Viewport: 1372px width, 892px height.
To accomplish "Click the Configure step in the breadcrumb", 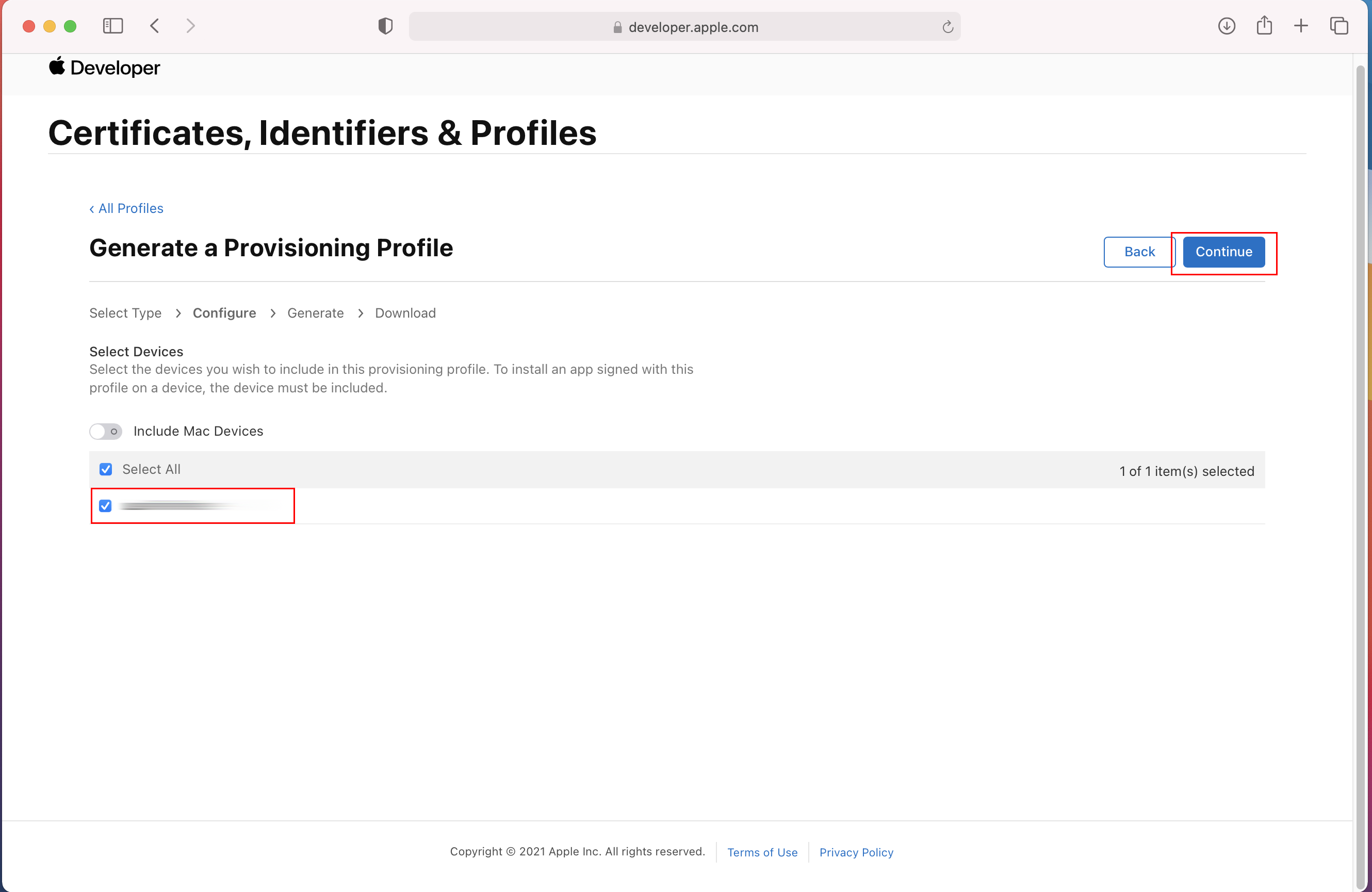I will (x=224, y=313).
